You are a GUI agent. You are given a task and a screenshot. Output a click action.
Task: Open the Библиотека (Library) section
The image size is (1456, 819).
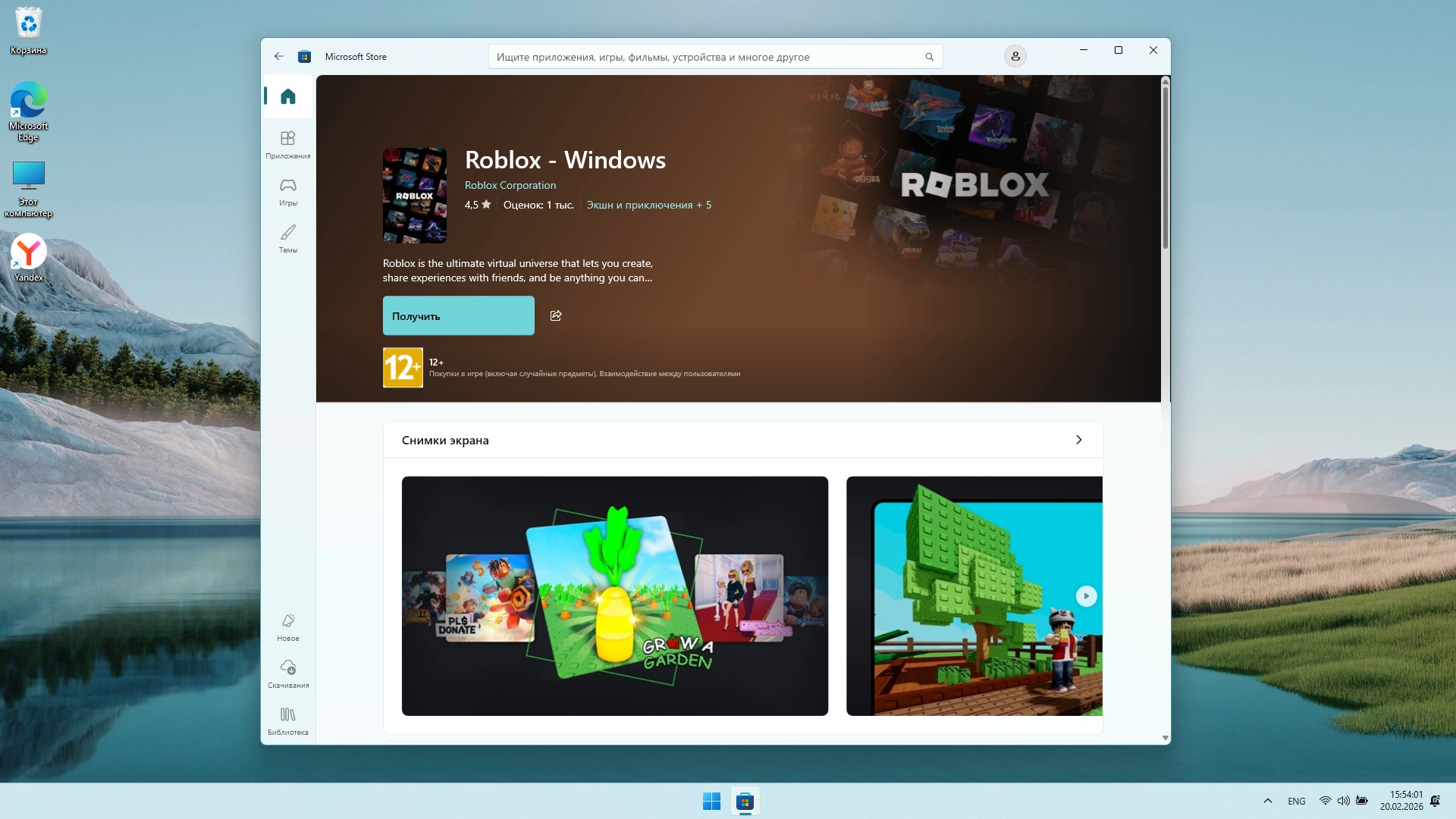288,720
